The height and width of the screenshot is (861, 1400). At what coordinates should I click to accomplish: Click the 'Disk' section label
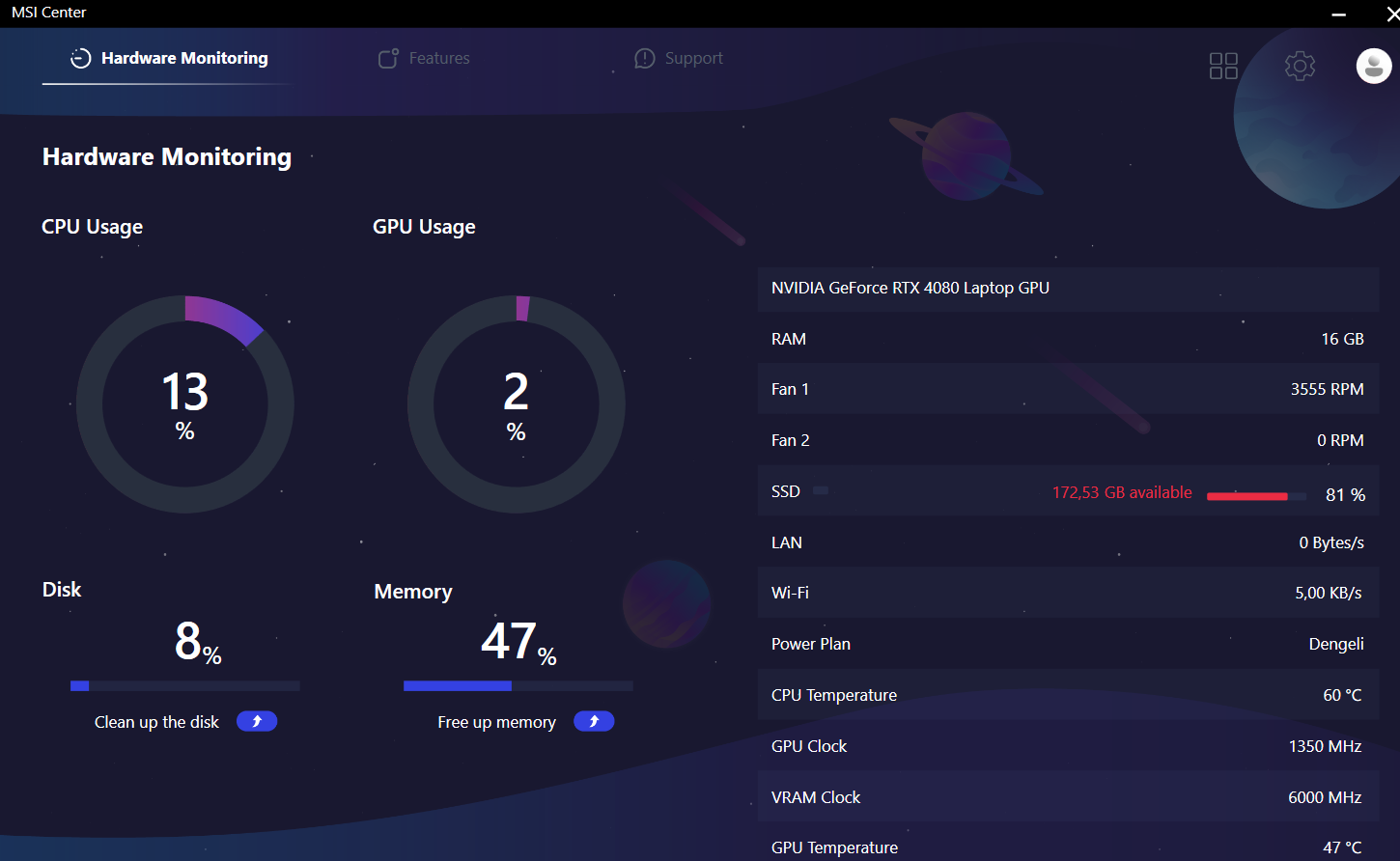pos(62,590)
